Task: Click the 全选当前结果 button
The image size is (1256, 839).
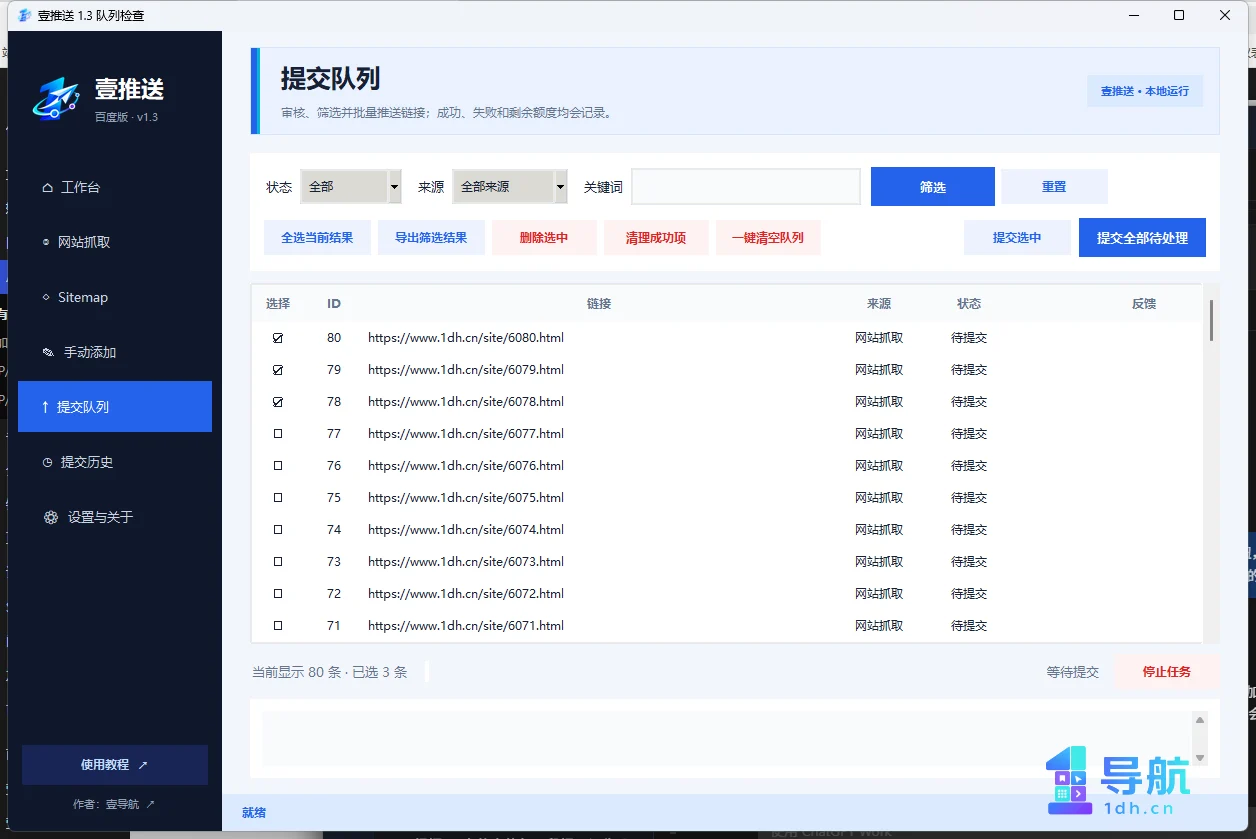Action: (317, 238)
